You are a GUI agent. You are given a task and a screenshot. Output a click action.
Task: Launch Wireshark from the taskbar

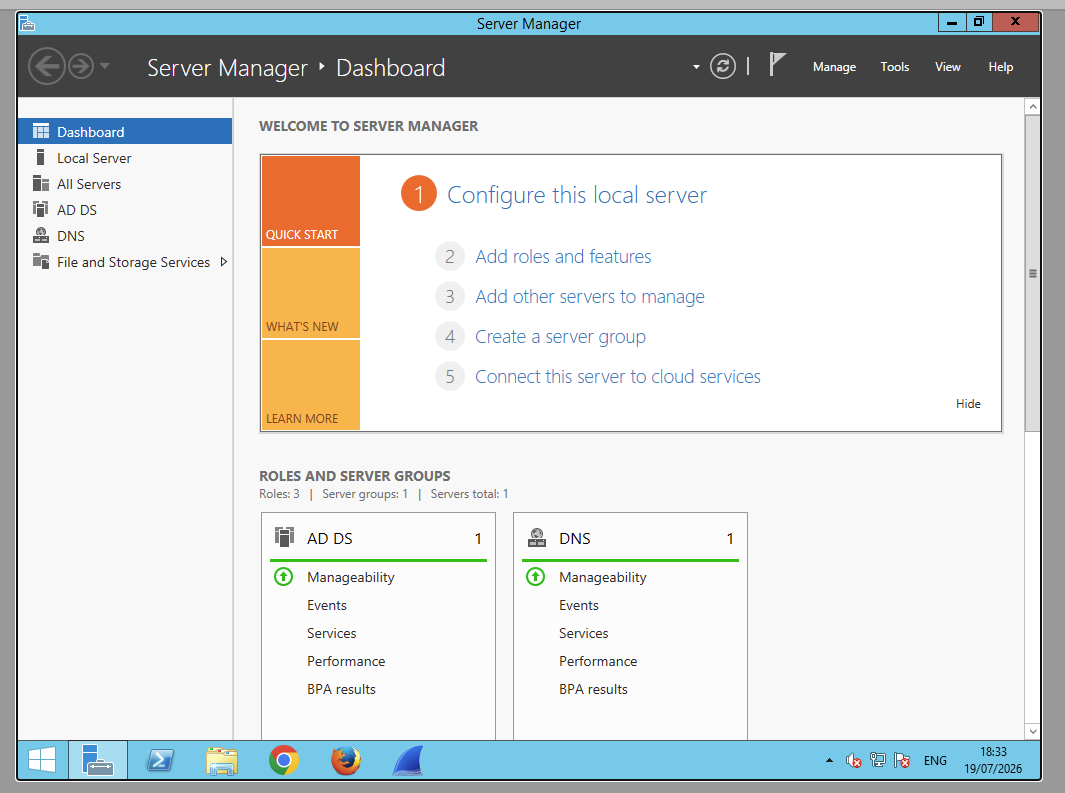coord(408,760)
